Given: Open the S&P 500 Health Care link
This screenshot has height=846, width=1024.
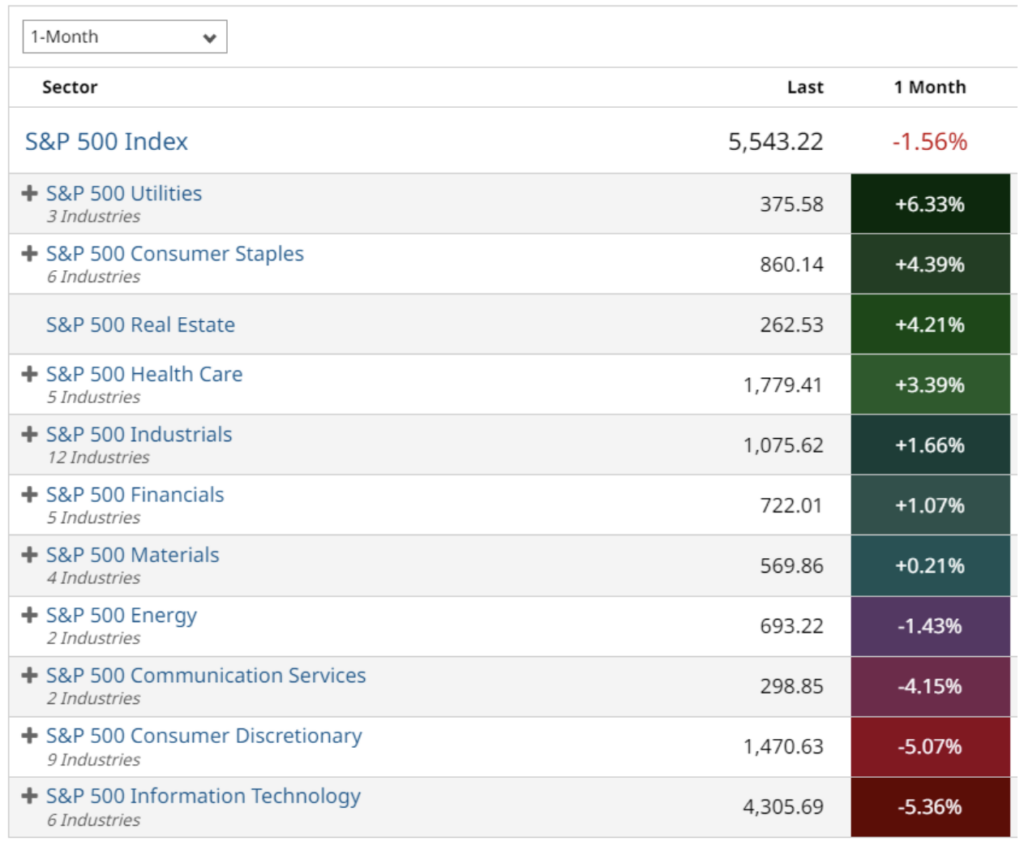Looking at the screenshot, I should pyautogui.click(x=144, y=374).
